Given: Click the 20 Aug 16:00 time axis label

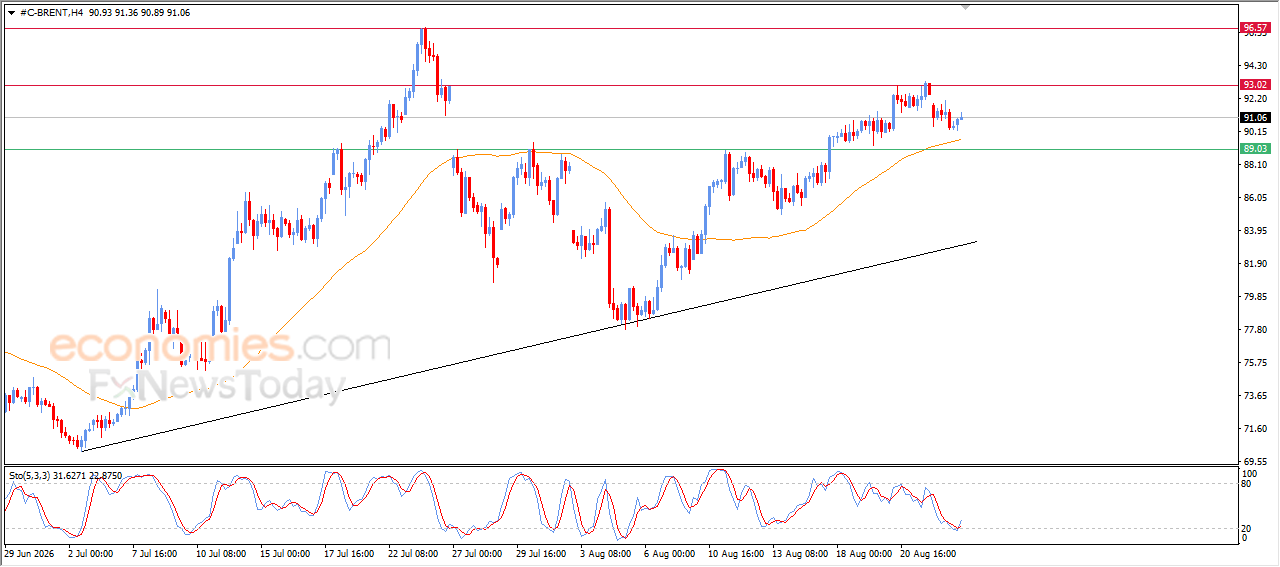Looking at the screenshot, I should 929,552.
